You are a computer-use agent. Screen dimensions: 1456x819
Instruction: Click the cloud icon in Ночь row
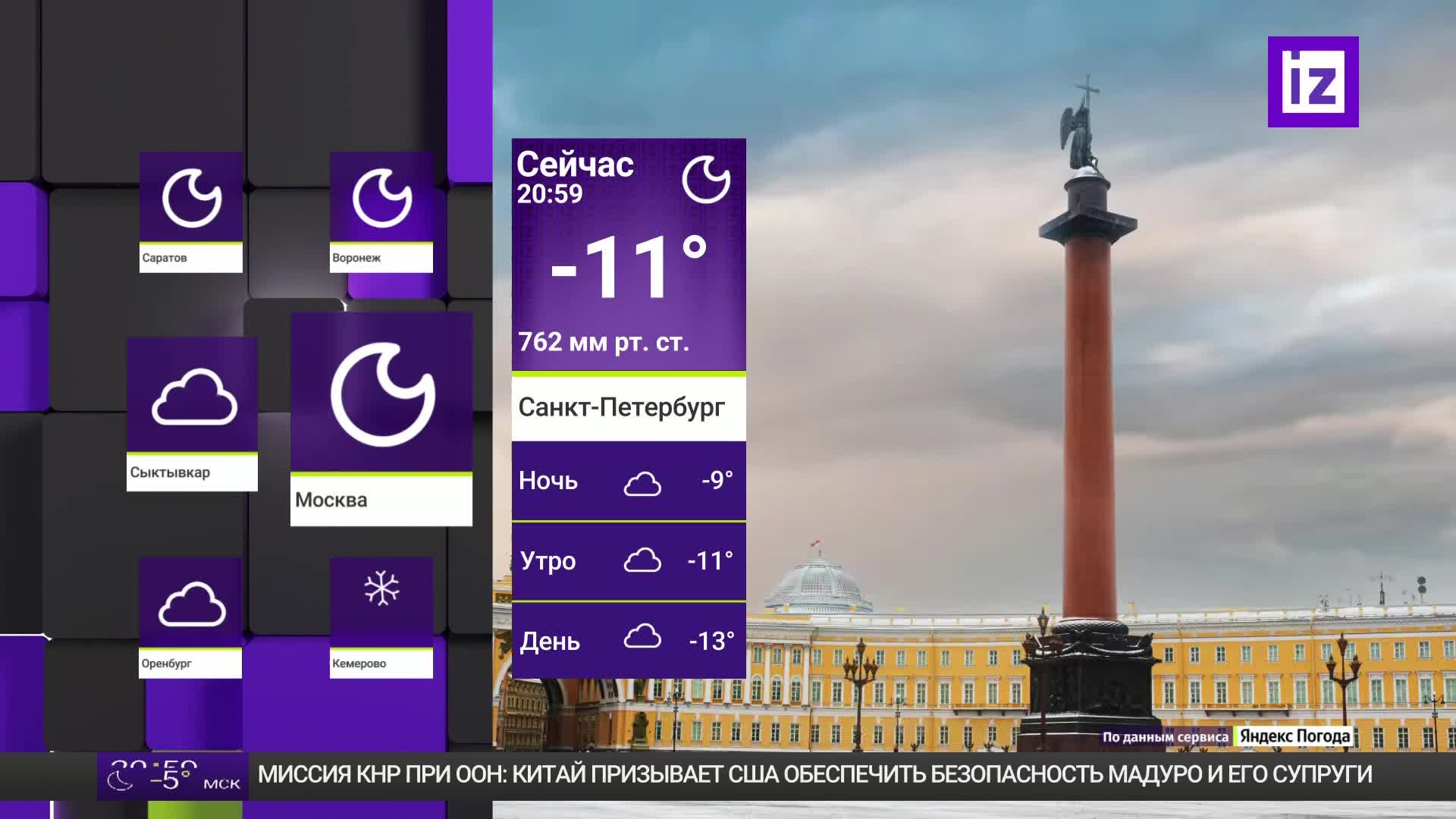642,483
